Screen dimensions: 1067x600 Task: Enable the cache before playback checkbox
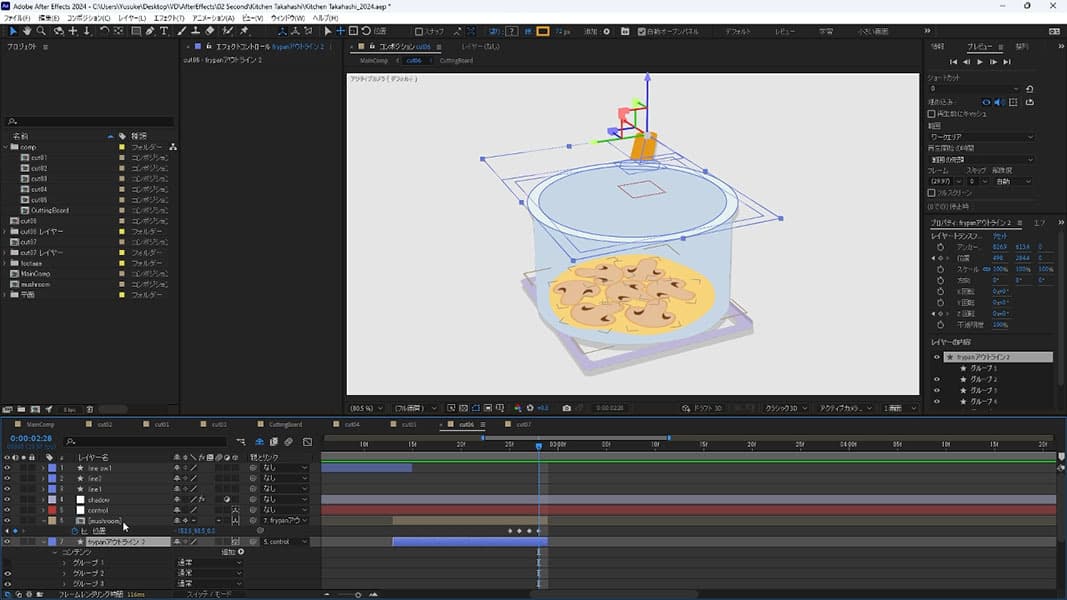click(932, 114)
